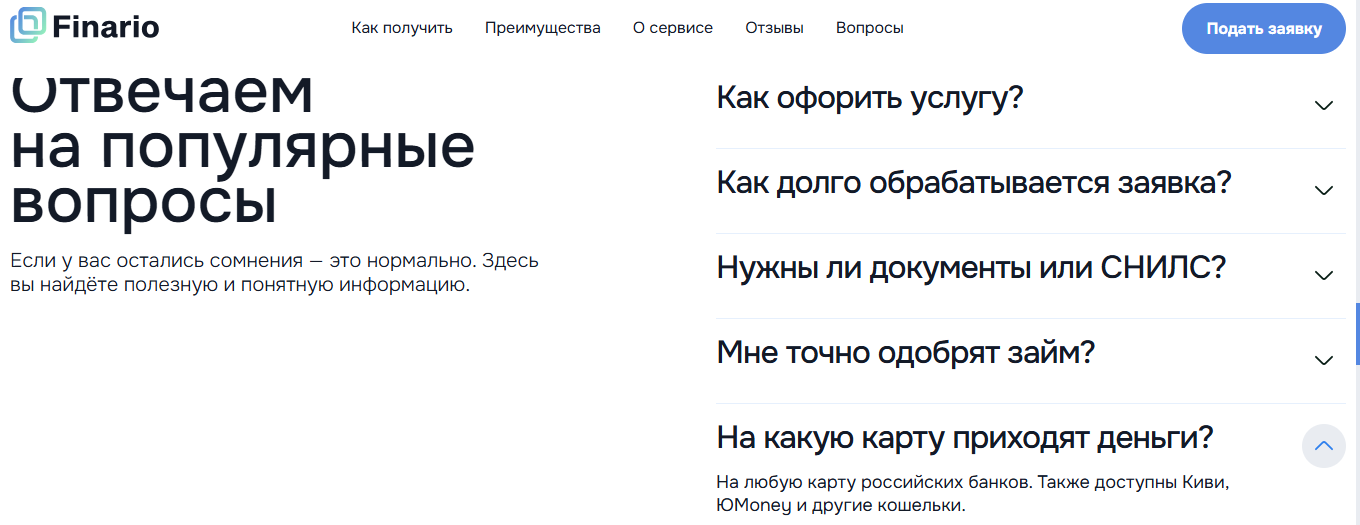Click the question "Нужны ли документы или СНИЛС?"

click(x=971, y=268)
